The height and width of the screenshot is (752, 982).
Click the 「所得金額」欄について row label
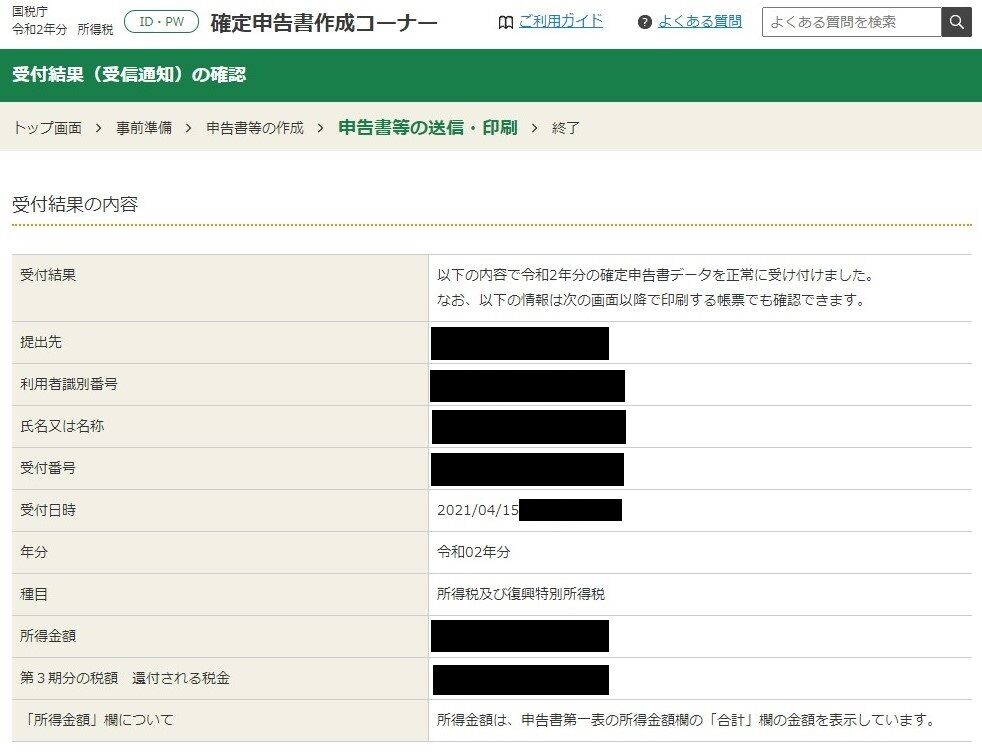[97, 720]
